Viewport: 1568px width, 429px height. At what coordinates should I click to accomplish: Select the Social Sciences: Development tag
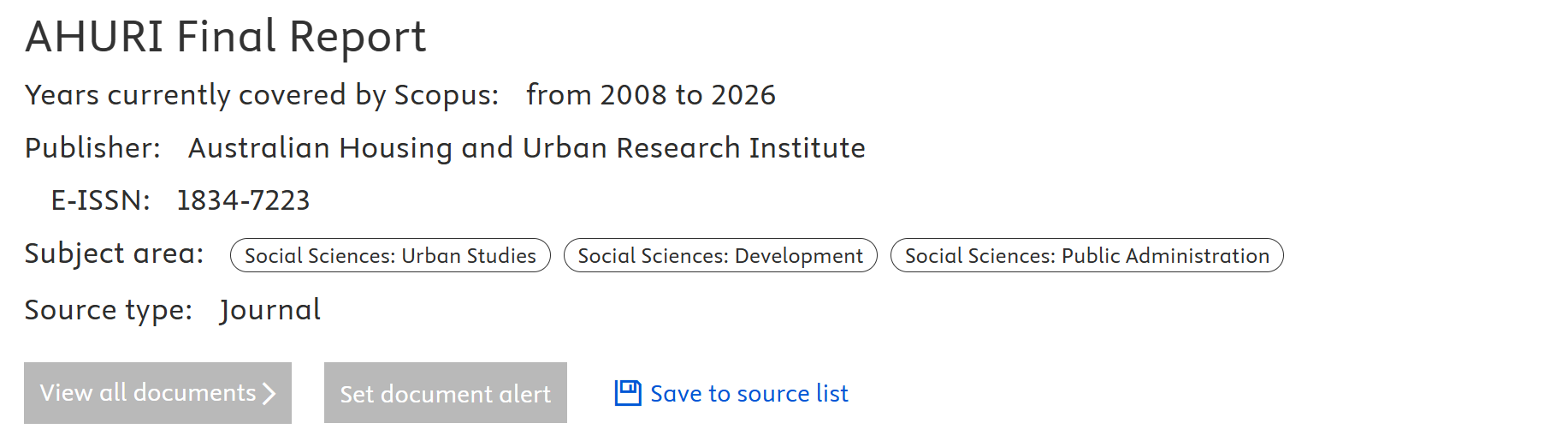[720, 256]
